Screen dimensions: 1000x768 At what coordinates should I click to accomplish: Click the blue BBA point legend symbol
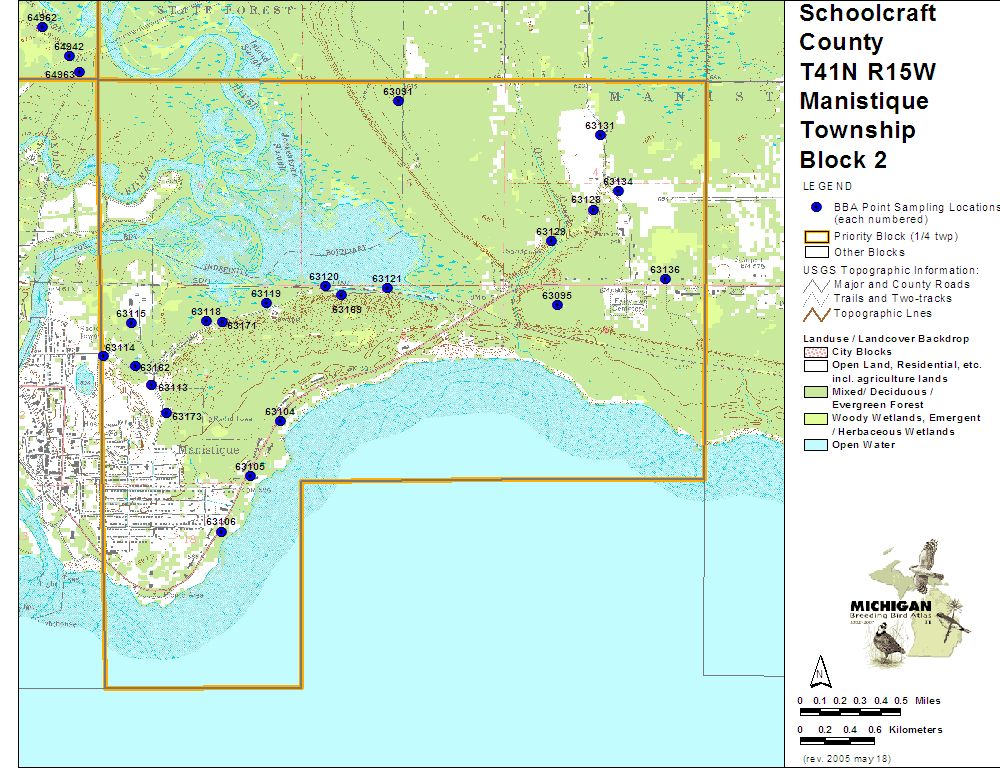coord(816,207)
